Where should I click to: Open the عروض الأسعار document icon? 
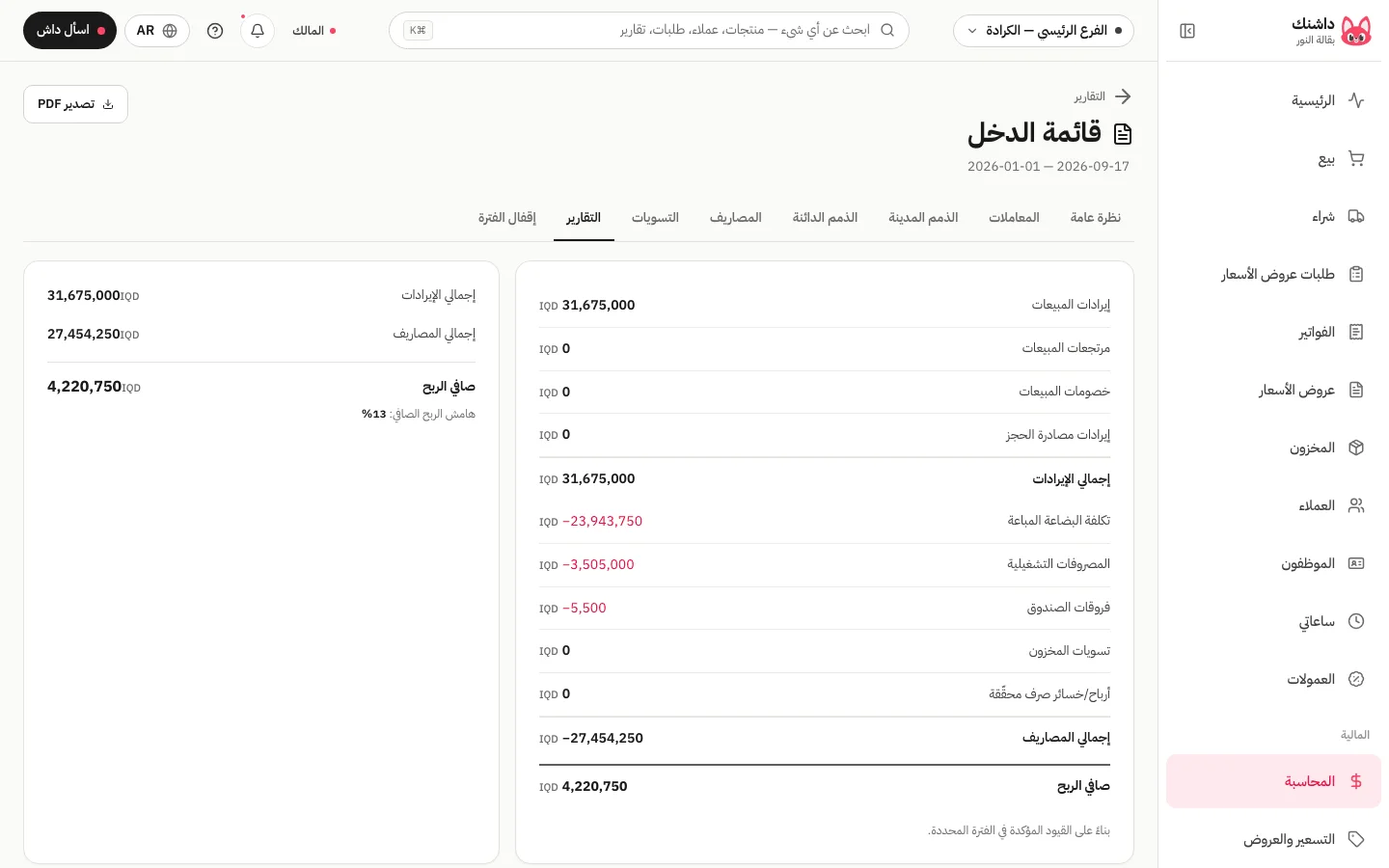(x=1356, y=390)
